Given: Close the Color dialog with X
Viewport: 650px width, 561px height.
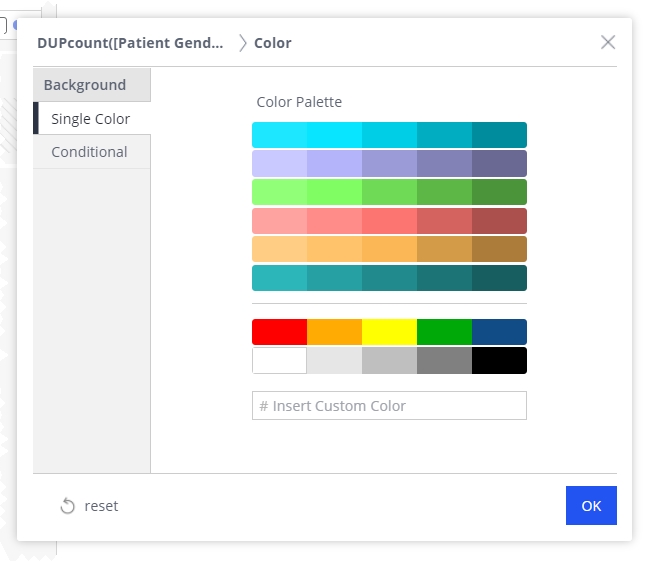Looking at the screenshot, I should click(608, 42).
